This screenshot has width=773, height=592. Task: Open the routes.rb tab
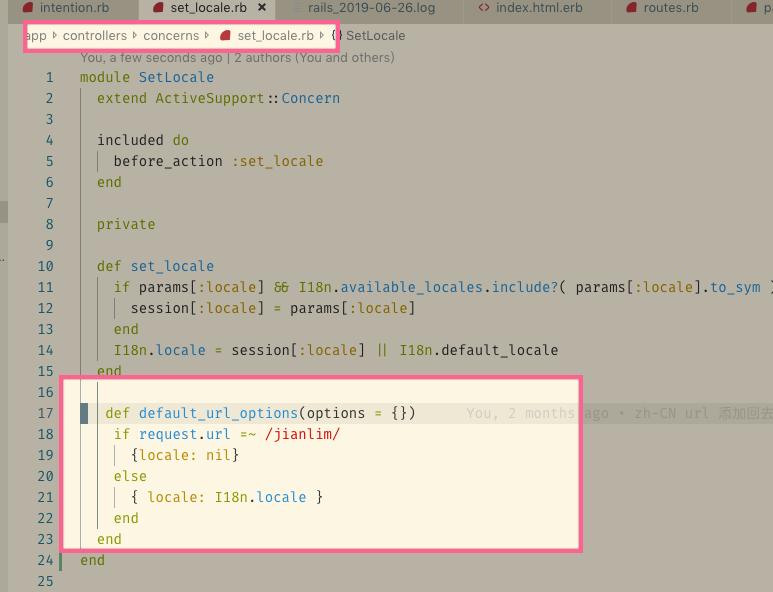[670, 8]
